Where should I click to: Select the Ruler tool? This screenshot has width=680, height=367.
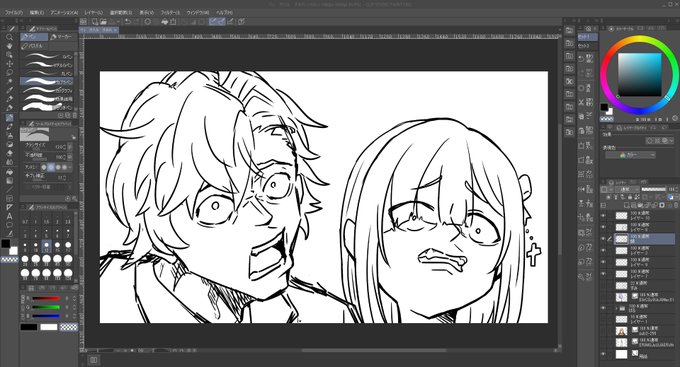pos(9,207)
